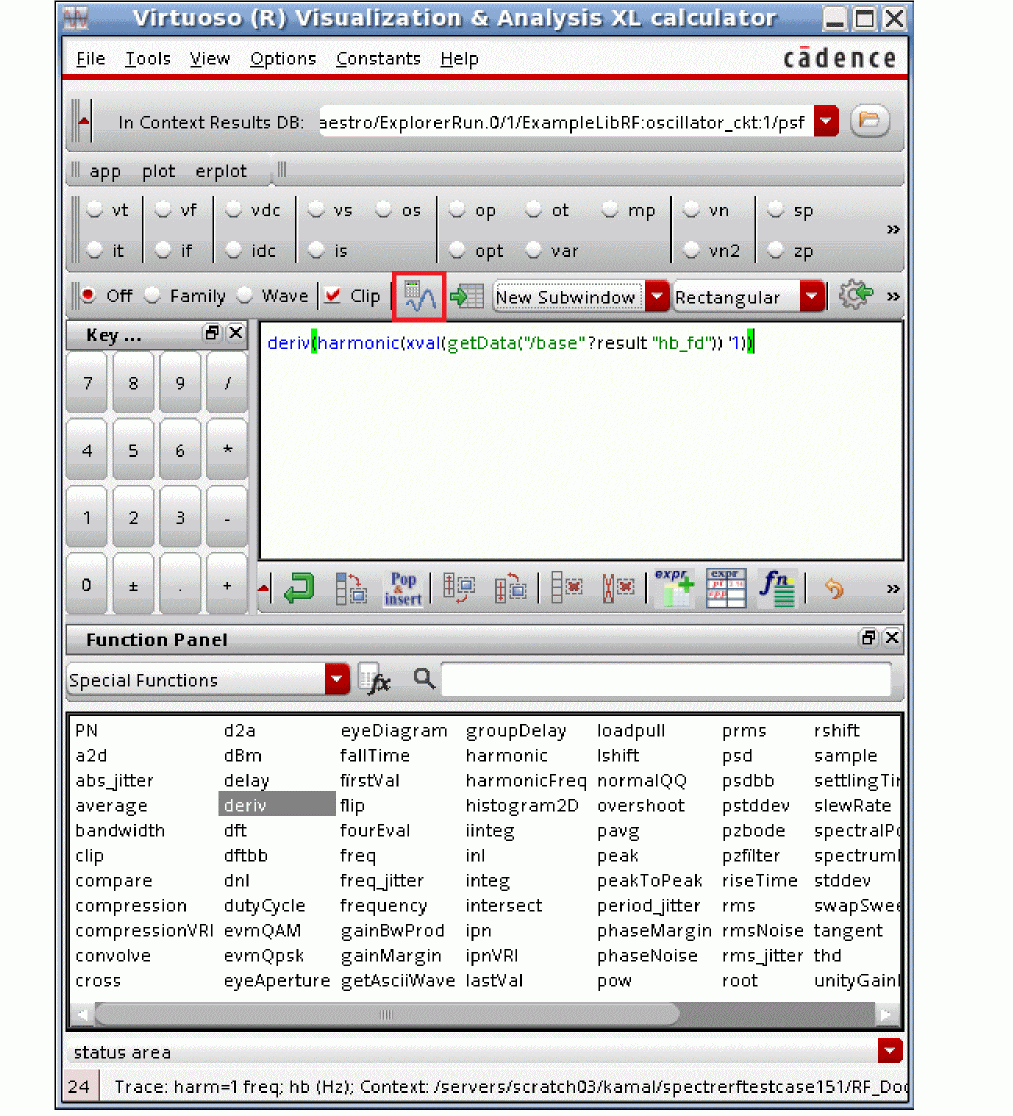Open the Tools menu

(147, 59)
